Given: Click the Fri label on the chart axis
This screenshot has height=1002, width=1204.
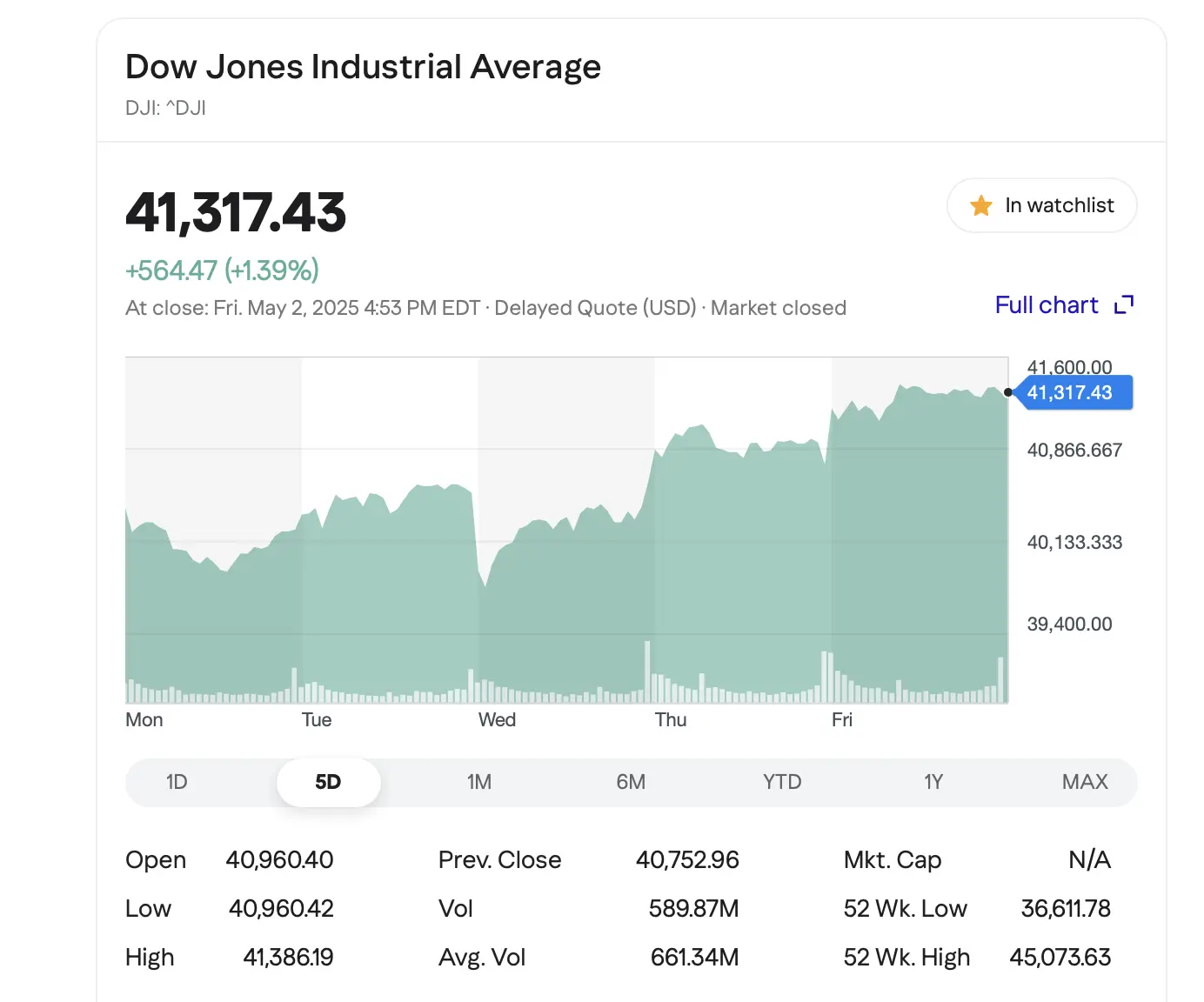Looking at the screenshot, I should tap(841, 720).
